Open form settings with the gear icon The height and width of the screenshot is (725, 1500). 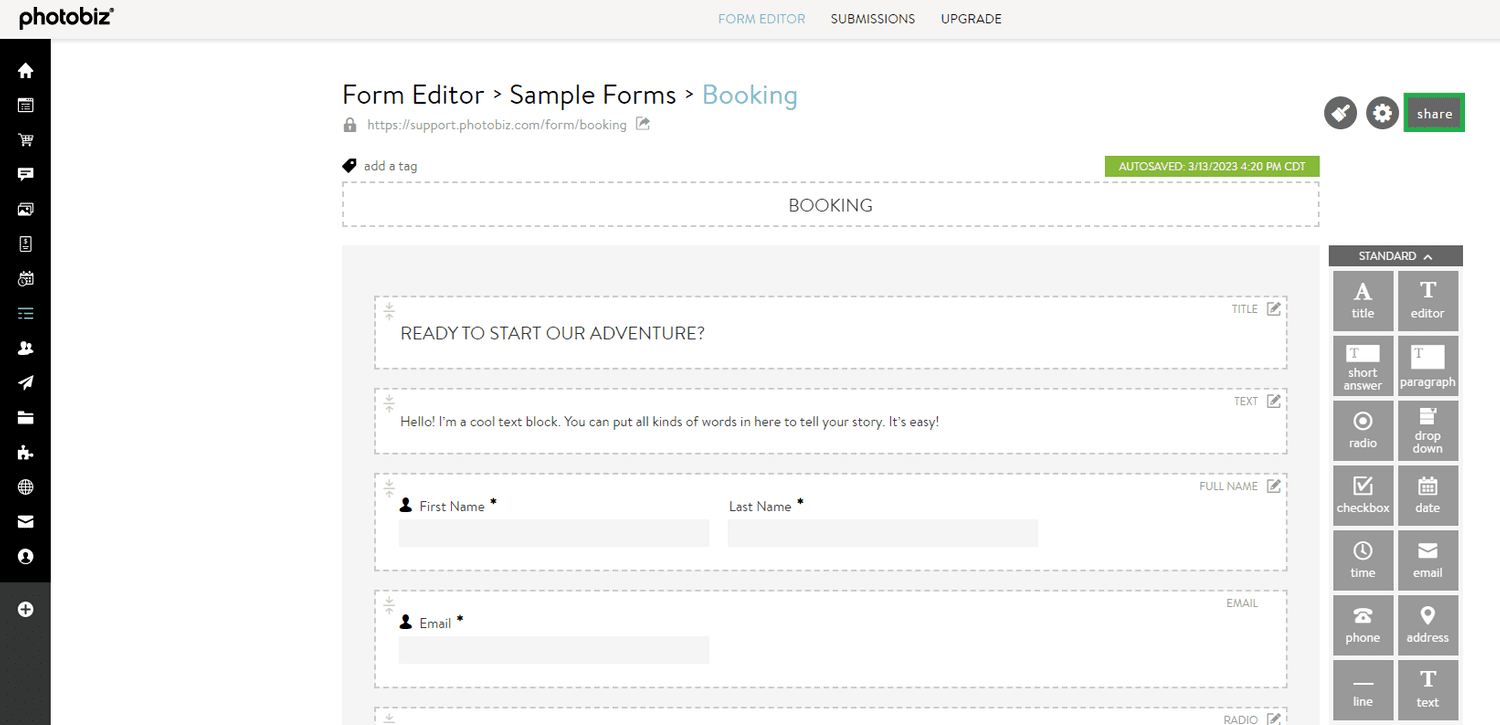pos(1382,113)
